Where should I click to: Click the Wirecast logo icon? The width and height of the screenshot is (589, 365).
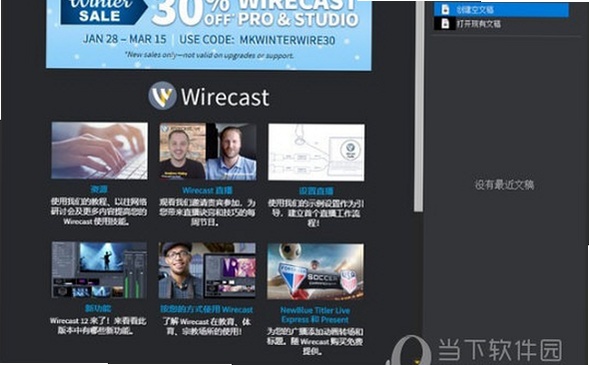tap(162, 96)
